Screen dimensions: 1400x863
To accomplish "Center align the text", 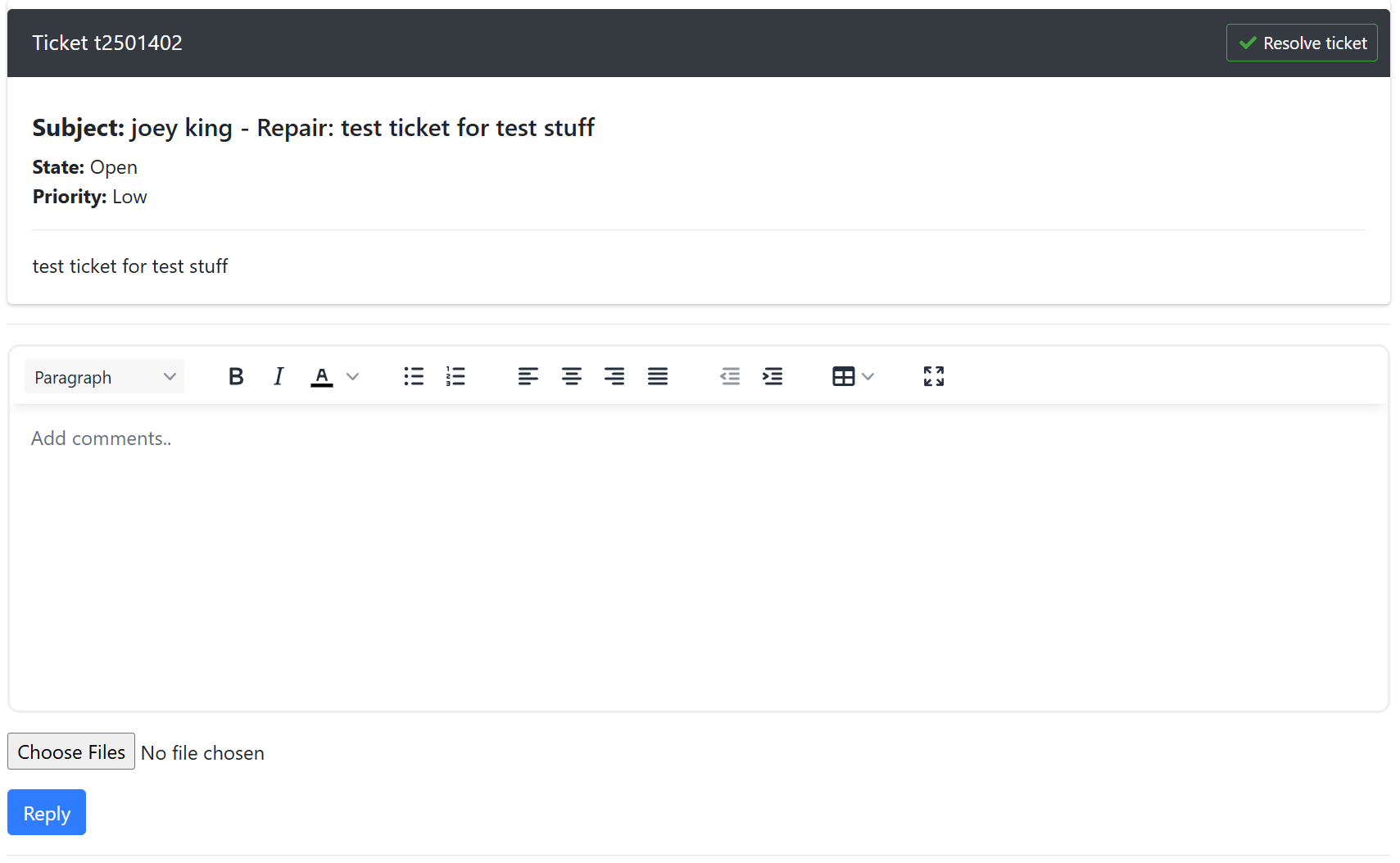I will [x=572, y=376].
